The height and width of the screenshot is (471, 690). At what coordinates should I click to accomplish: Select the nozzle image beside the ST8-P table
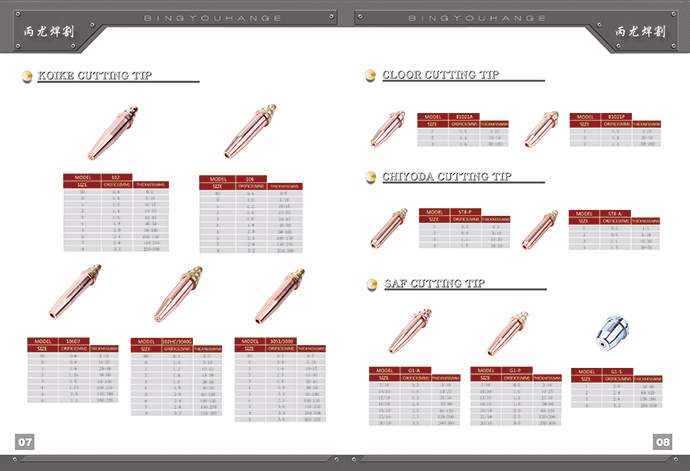tap(389, 229)
